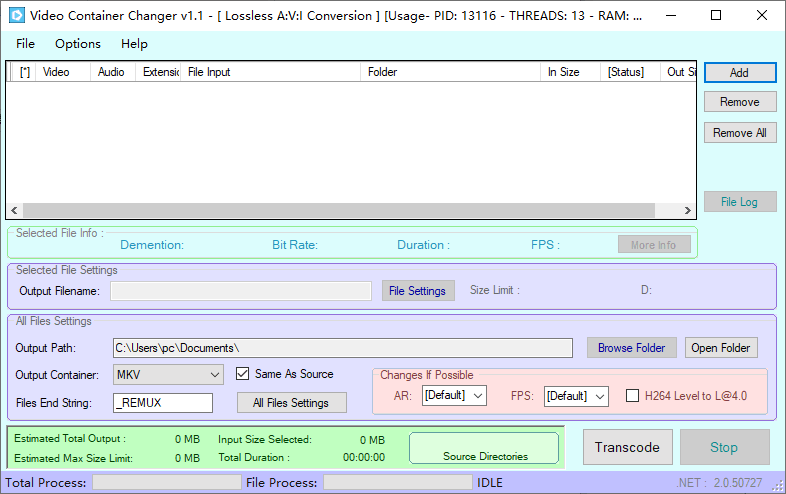This screenshot has height=494, width=786.
Task: Click the Extension column header
Action: (x=158, y=72)
